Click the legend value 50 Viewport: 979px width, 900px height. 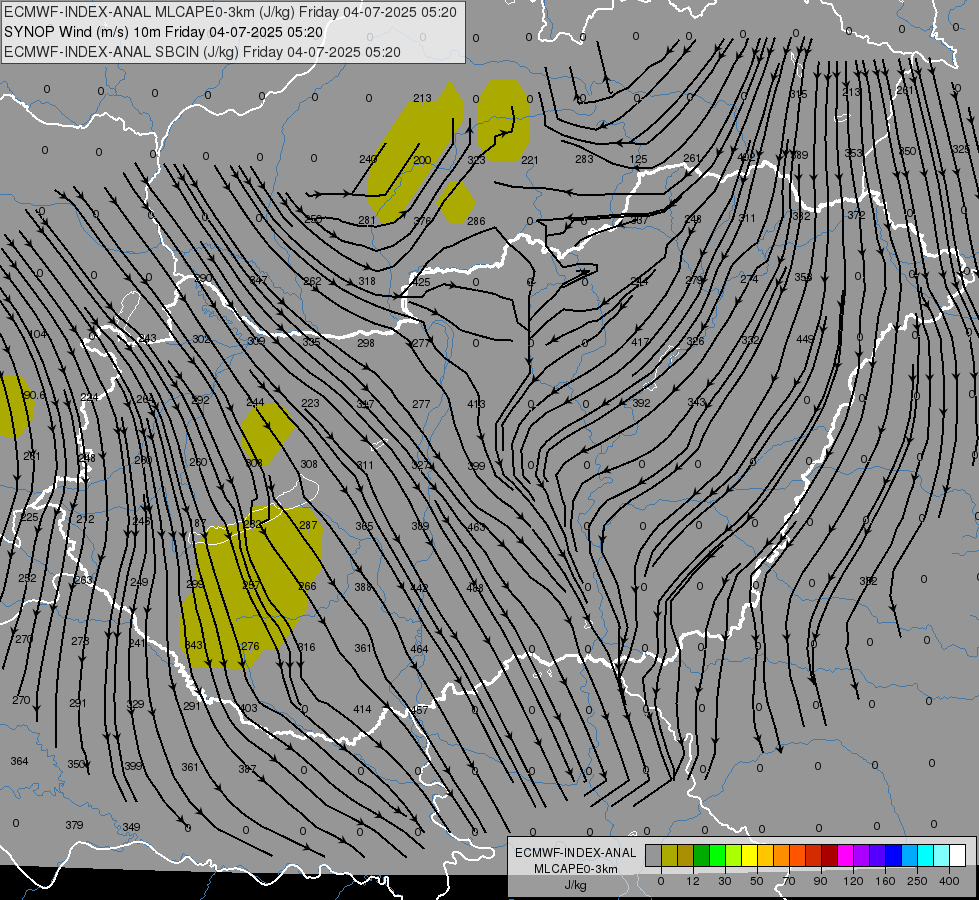[x=757, y=881]
